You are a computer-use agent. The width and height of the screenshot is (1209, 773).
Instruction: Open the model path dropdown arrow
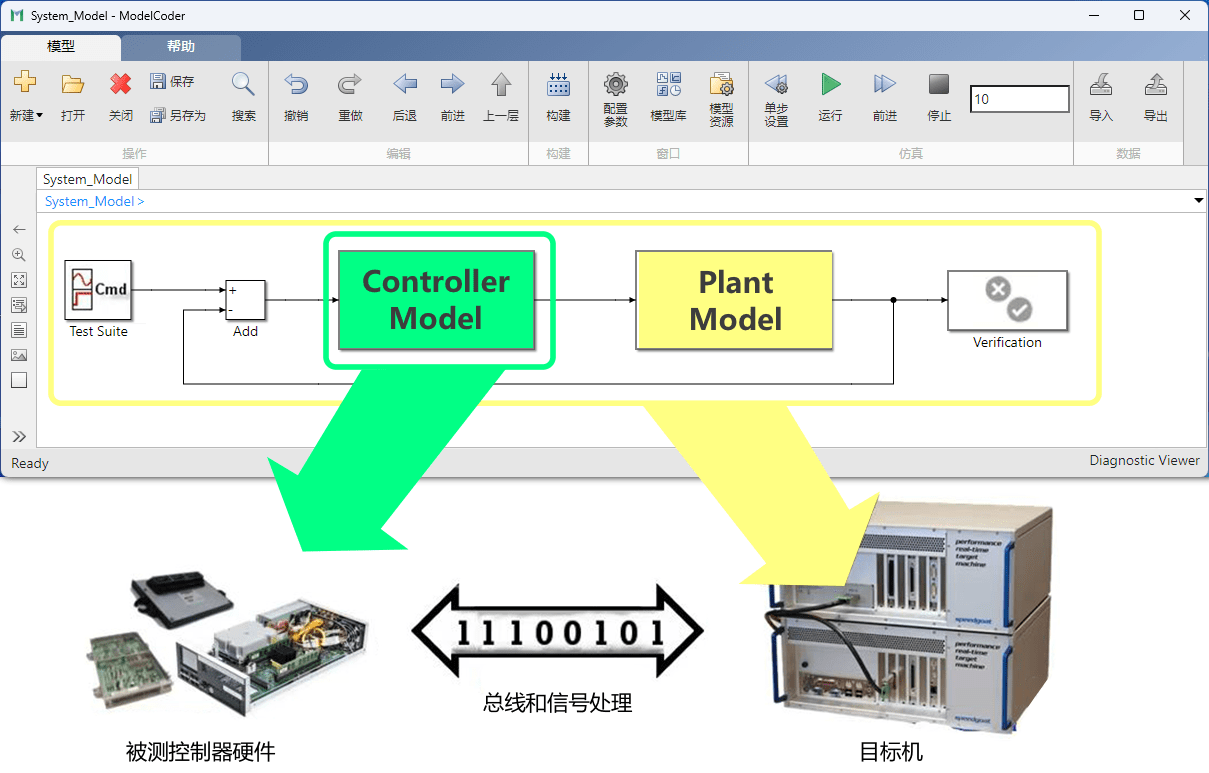tap(1198, 201)
